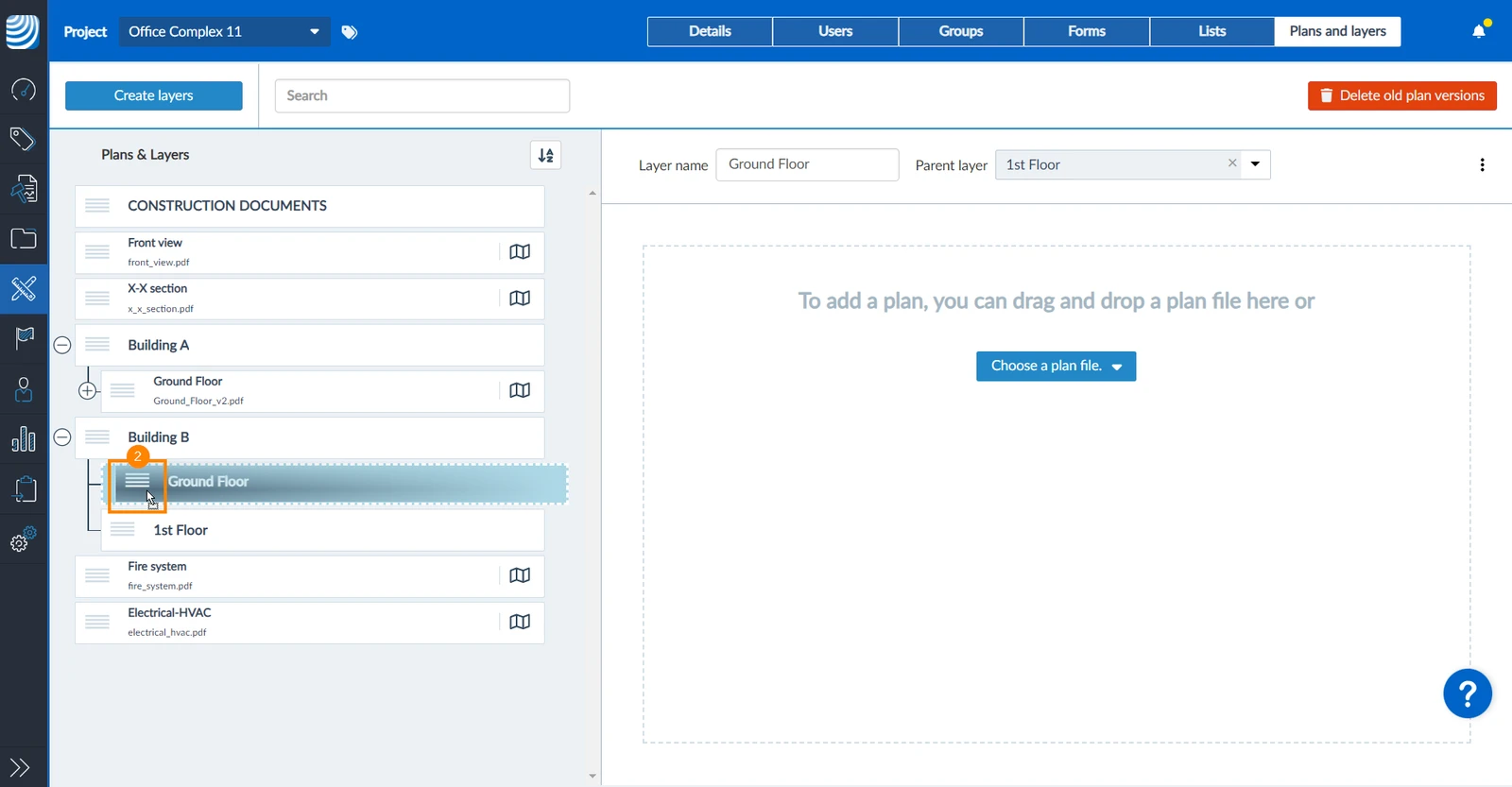This screenshot has height=787, width=1512.
Task: Select the Building A layer
Action: [310, 346]
